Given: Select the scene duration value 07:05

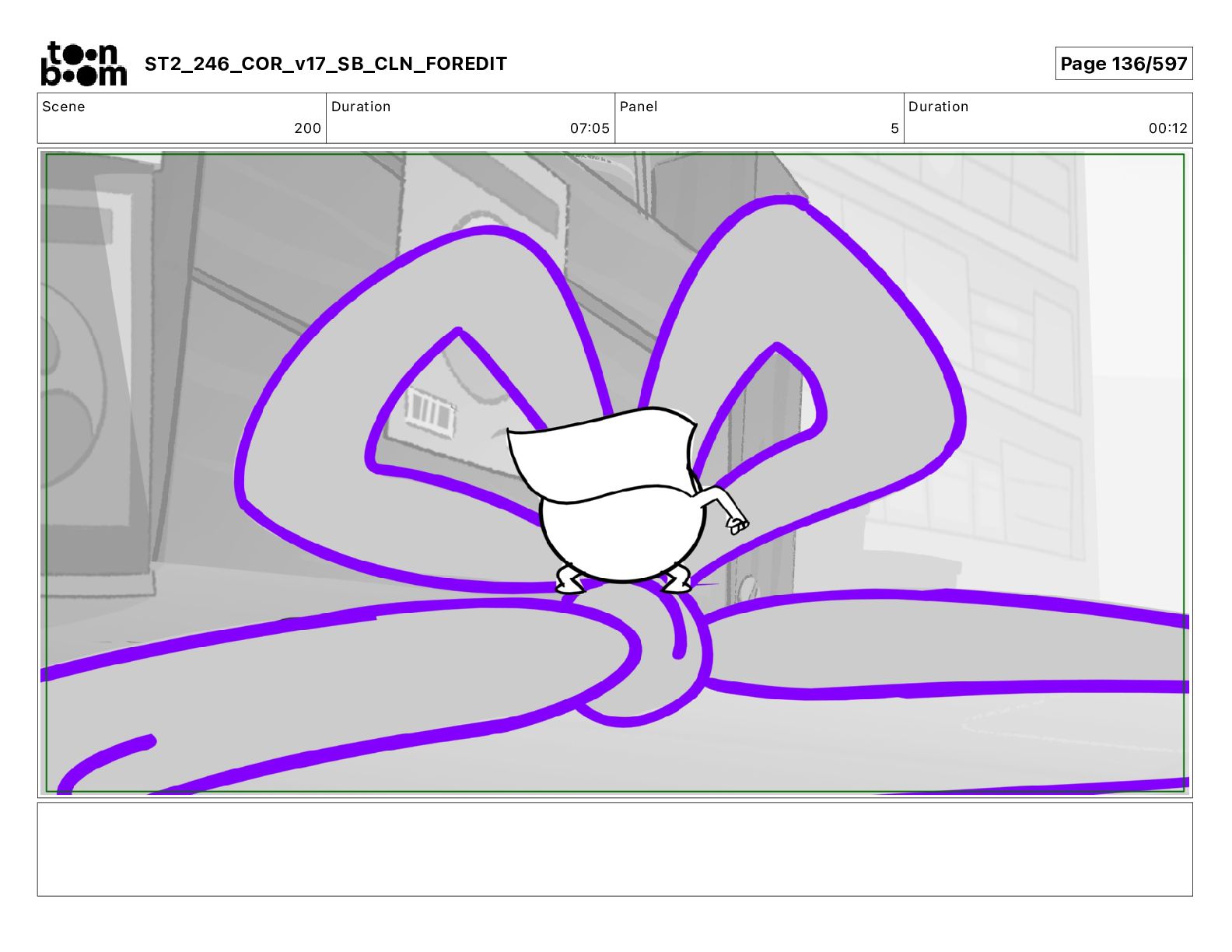Looking at the screenshot, I should coord(590,128).
